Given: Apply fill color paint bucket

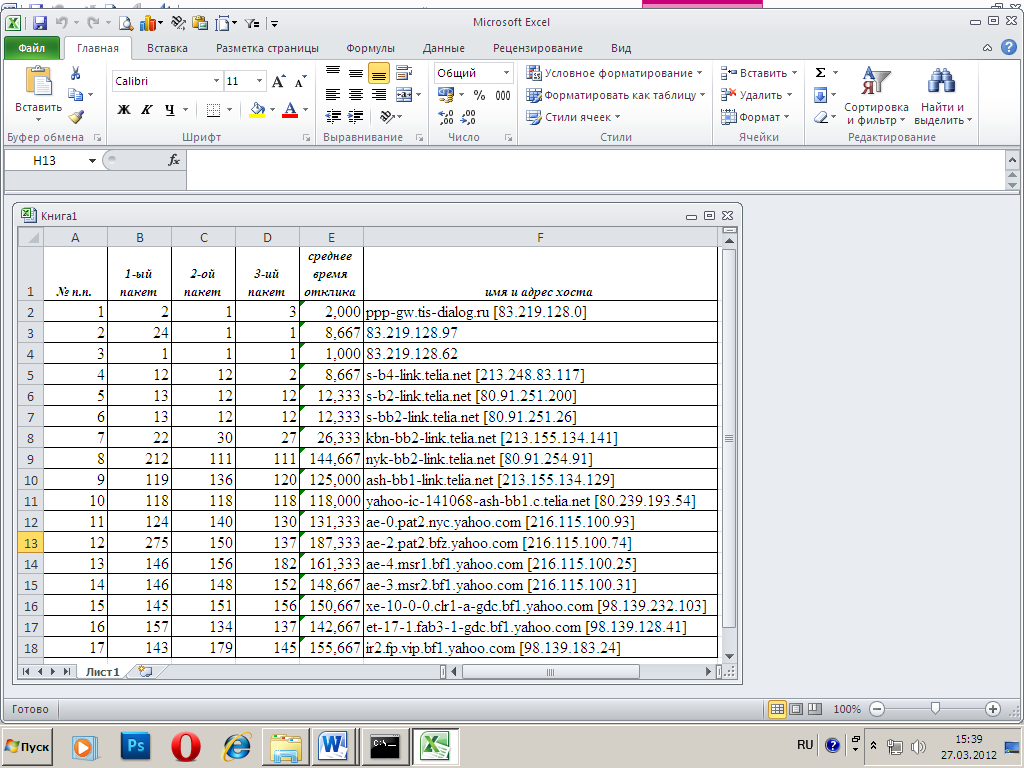Looking at the screenshot, I should [257, 110].
